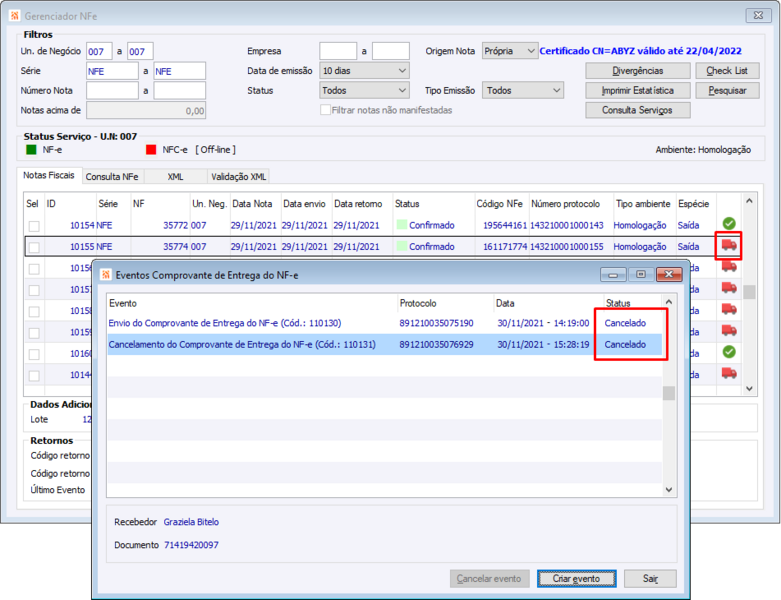Click the red truck icon in row 10155
This screenshot has height=600, width=781.
tap(729, 245)
